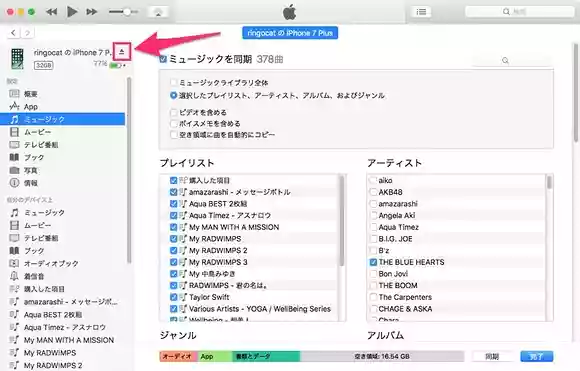This screenshot has height=371, width=580.
Task: Click the rewind playback button
Action: (51, 12)
